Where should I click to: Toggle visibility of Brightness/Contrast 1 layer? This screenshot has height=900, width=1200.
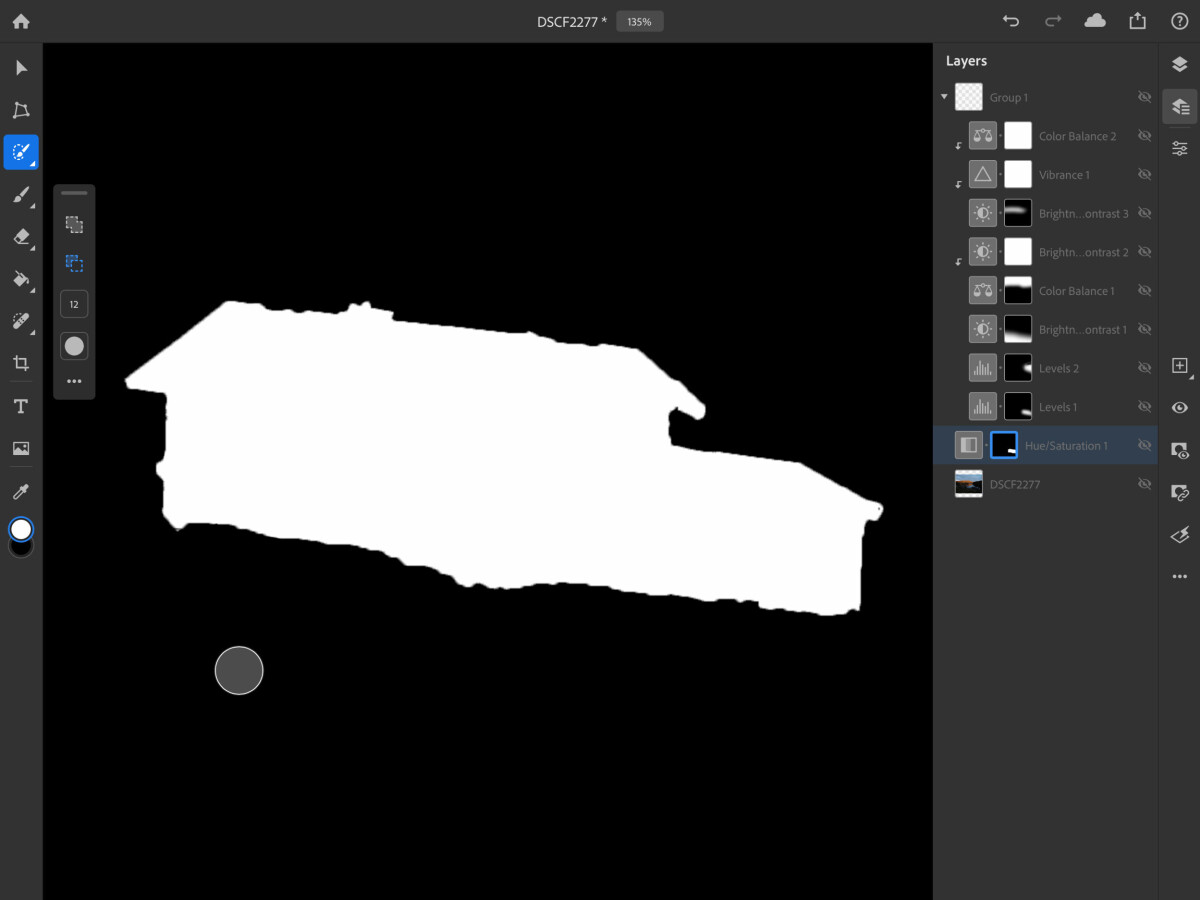pyautogui.click(x=1145, y=329)
